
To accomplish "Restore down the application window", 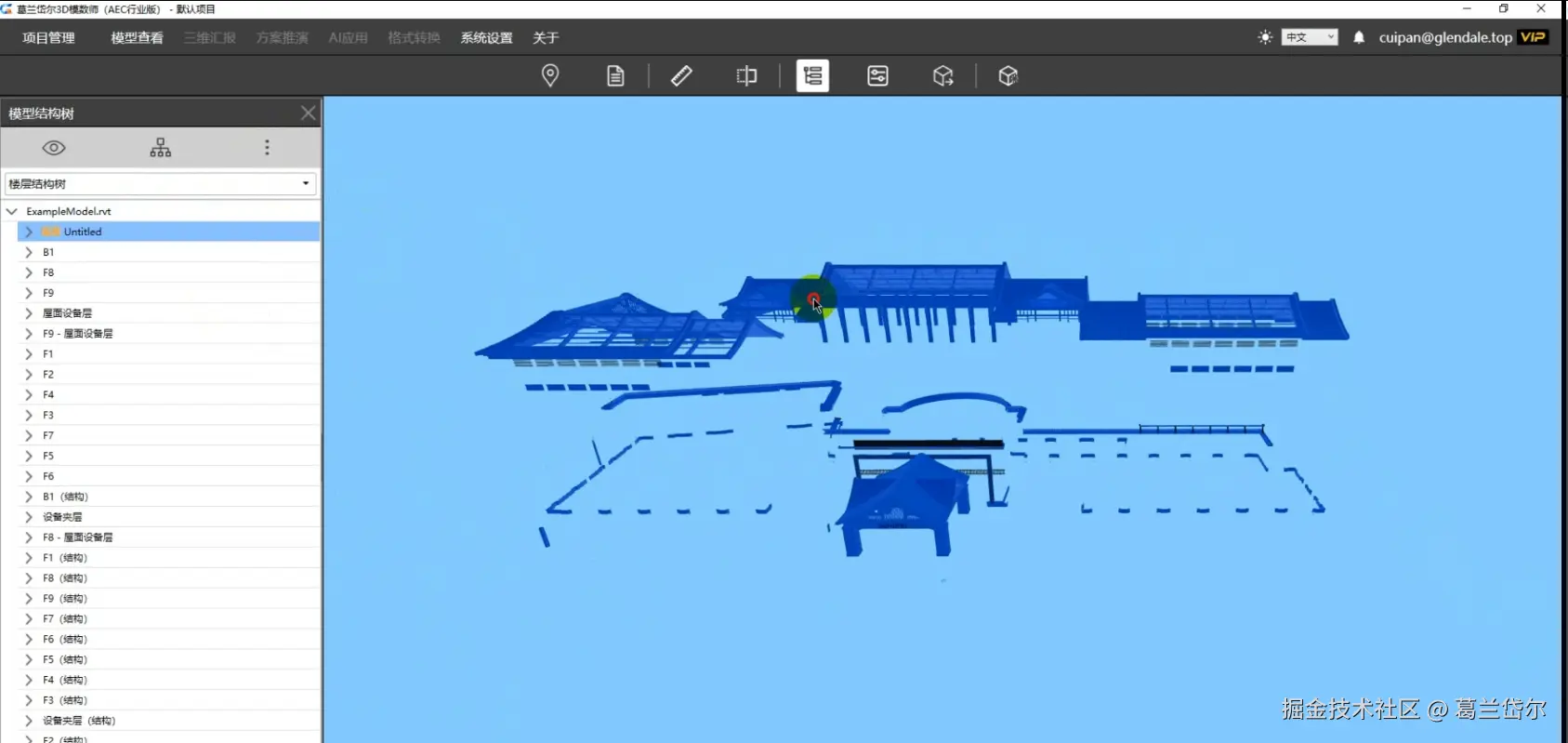I will [1504, 8].
